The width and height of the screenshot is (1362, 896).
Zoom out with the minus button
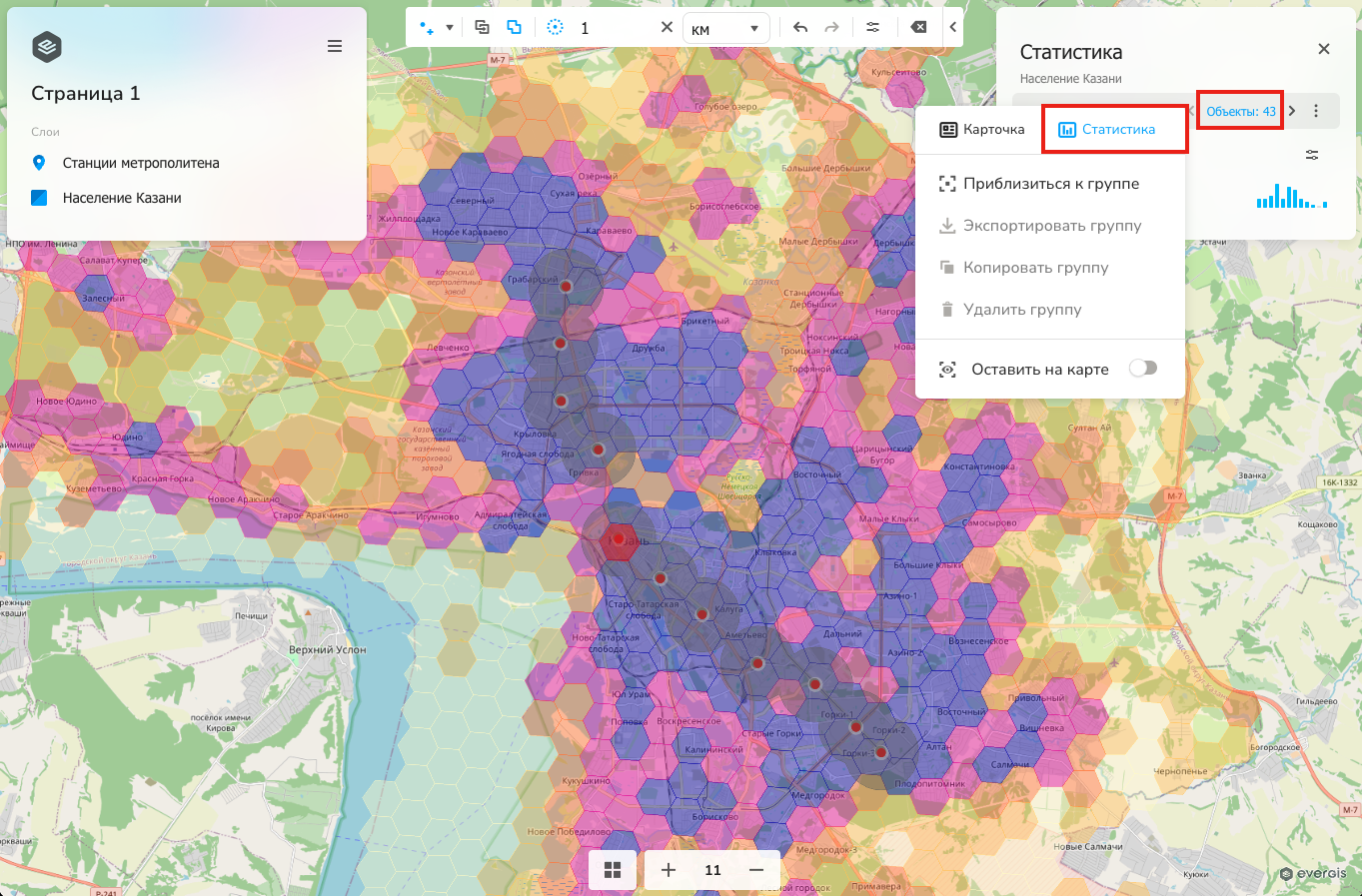756,870
